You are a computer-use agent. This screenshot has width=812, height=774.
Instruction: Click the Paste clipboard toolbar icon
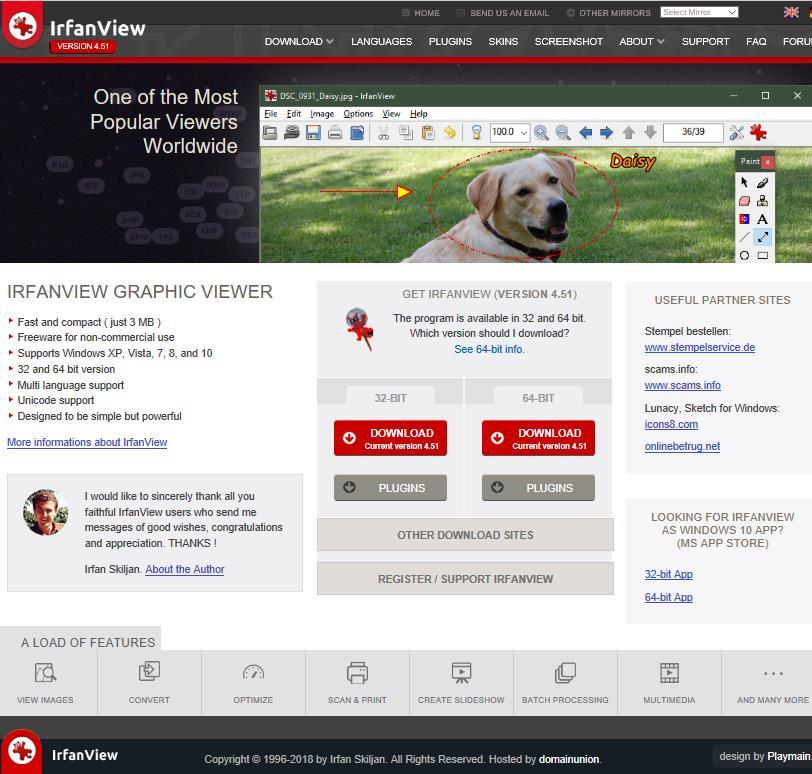428,133
